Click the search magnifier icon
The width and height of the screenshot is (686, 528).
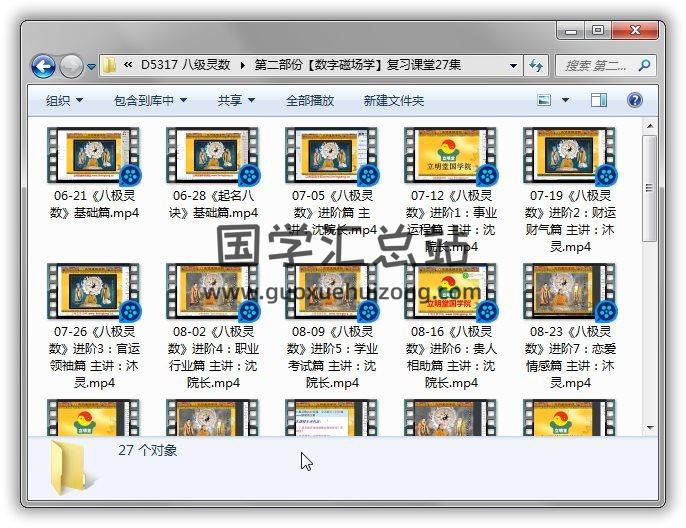(x=643, y=66)
